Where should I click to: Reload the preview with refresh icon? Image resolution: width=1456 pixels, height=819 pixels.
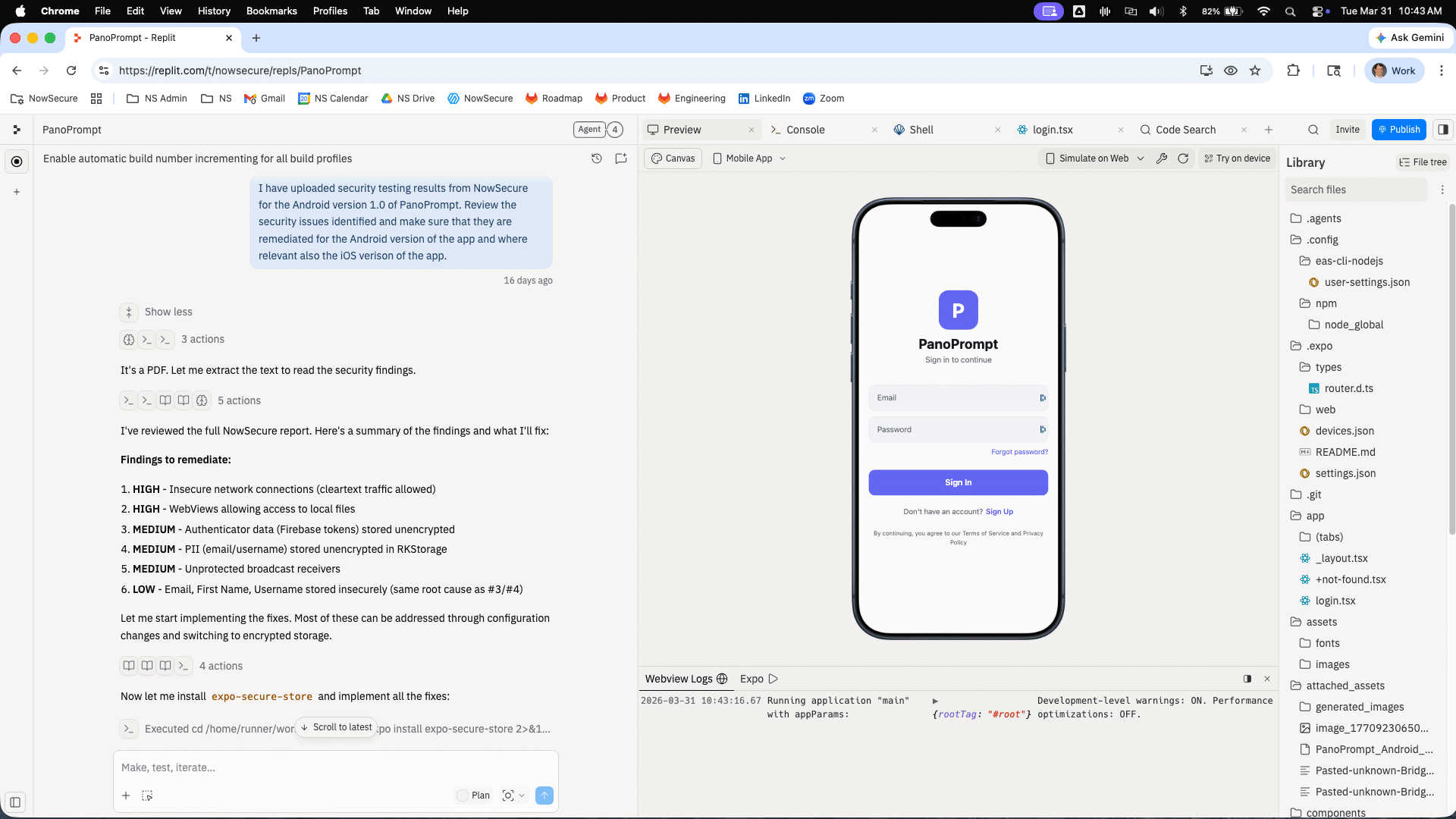1183,158
